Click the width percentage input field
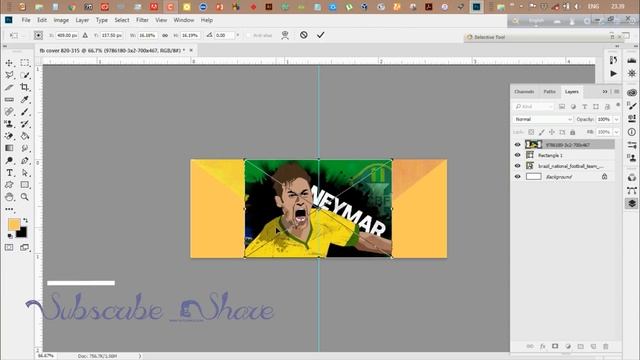Image resolution: width=640 pixels, height=360 pixels. [x=148, y=36]
